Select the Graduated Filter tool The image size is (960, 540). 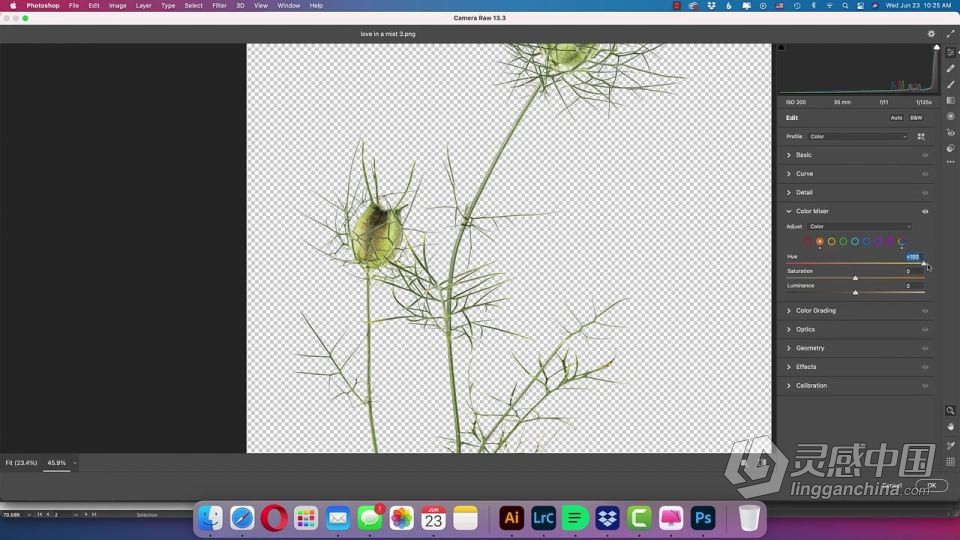click(x=950, y=100)
